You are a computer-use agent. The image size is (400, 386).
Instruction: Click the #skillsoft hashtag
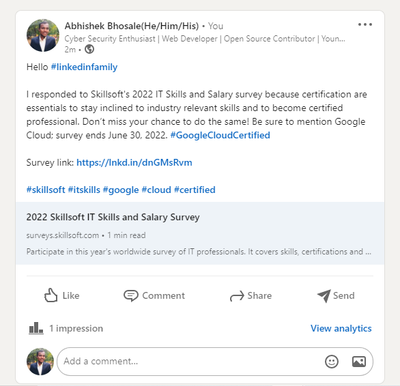[46, 190]
